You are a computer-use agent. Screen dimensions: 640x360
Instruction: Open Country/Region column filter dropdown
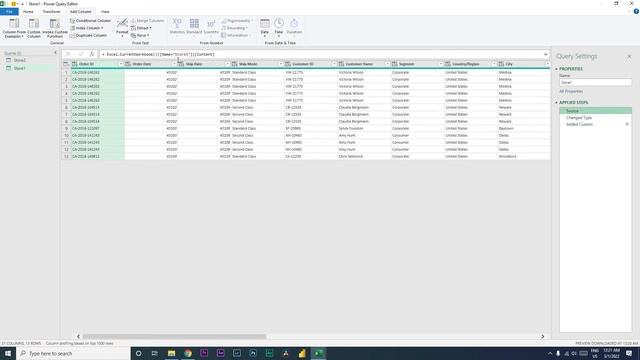point(494,64)
